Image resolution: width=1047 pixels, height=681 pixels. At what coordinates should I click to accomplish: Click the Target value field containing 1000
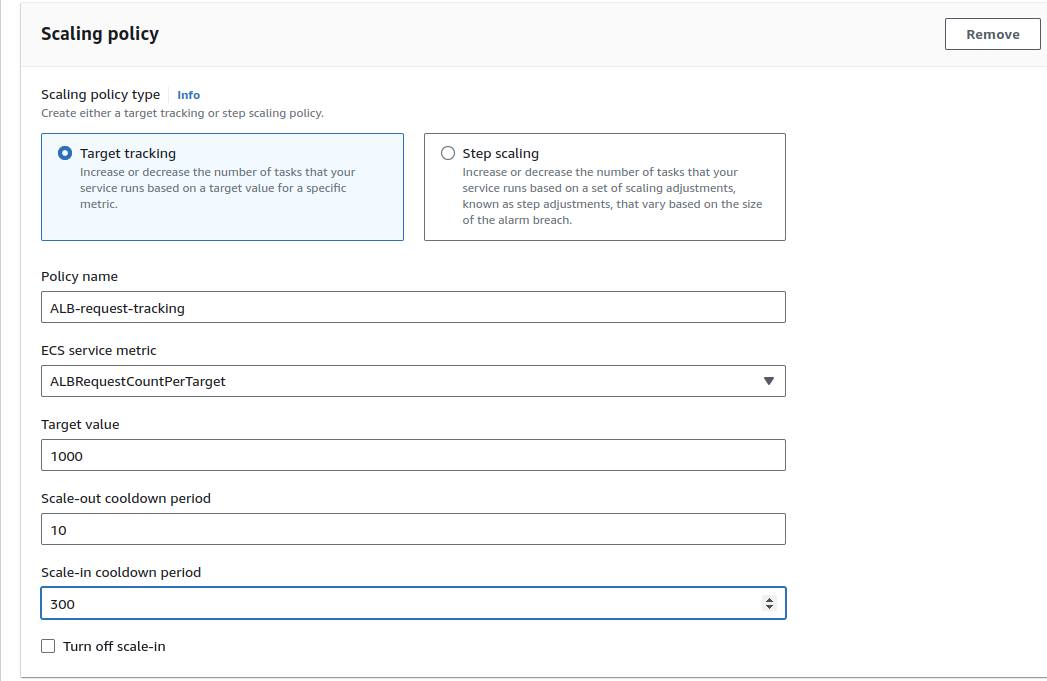click(x=412, y=455)
